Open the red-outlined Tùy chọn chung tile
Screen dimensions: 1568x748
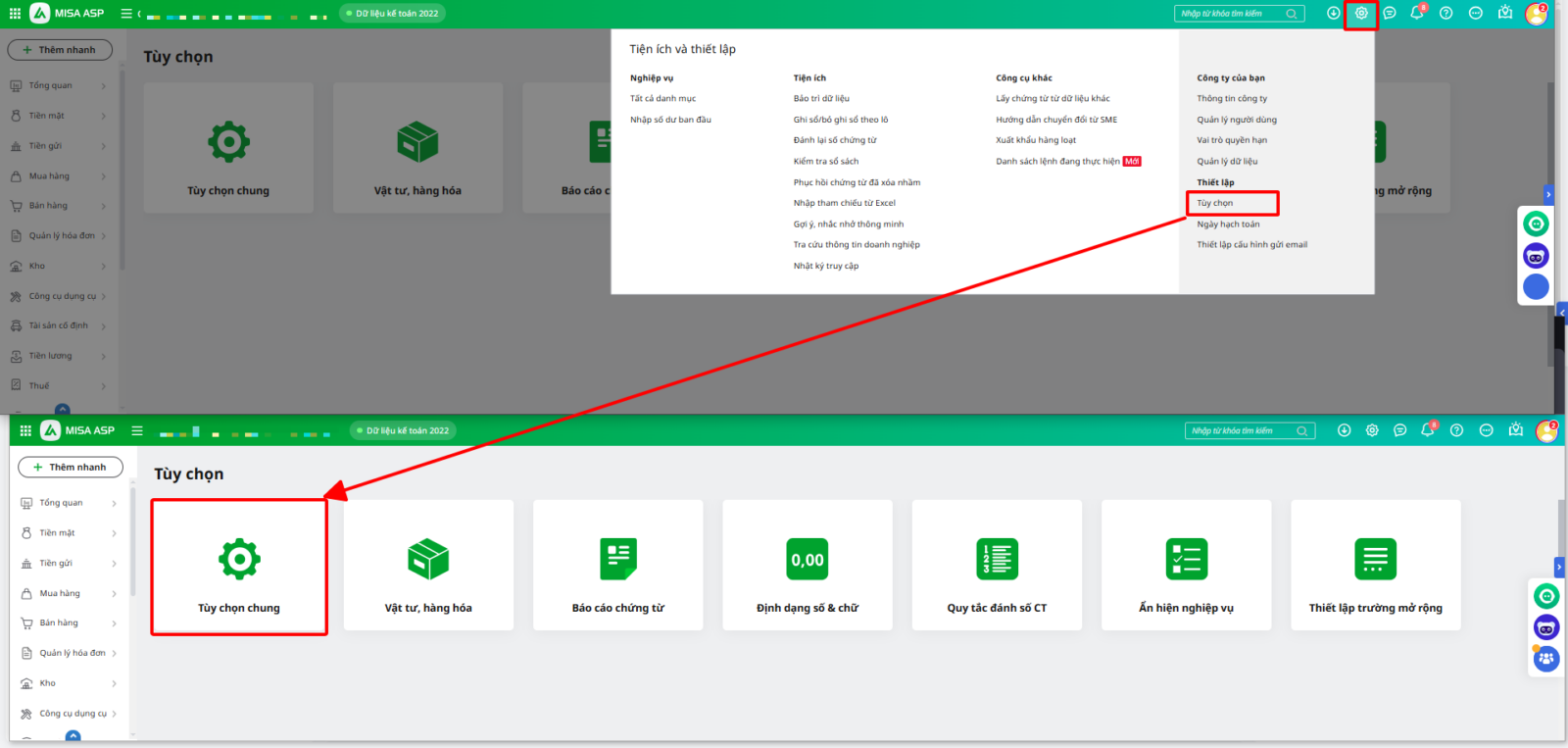pos(239,568)
